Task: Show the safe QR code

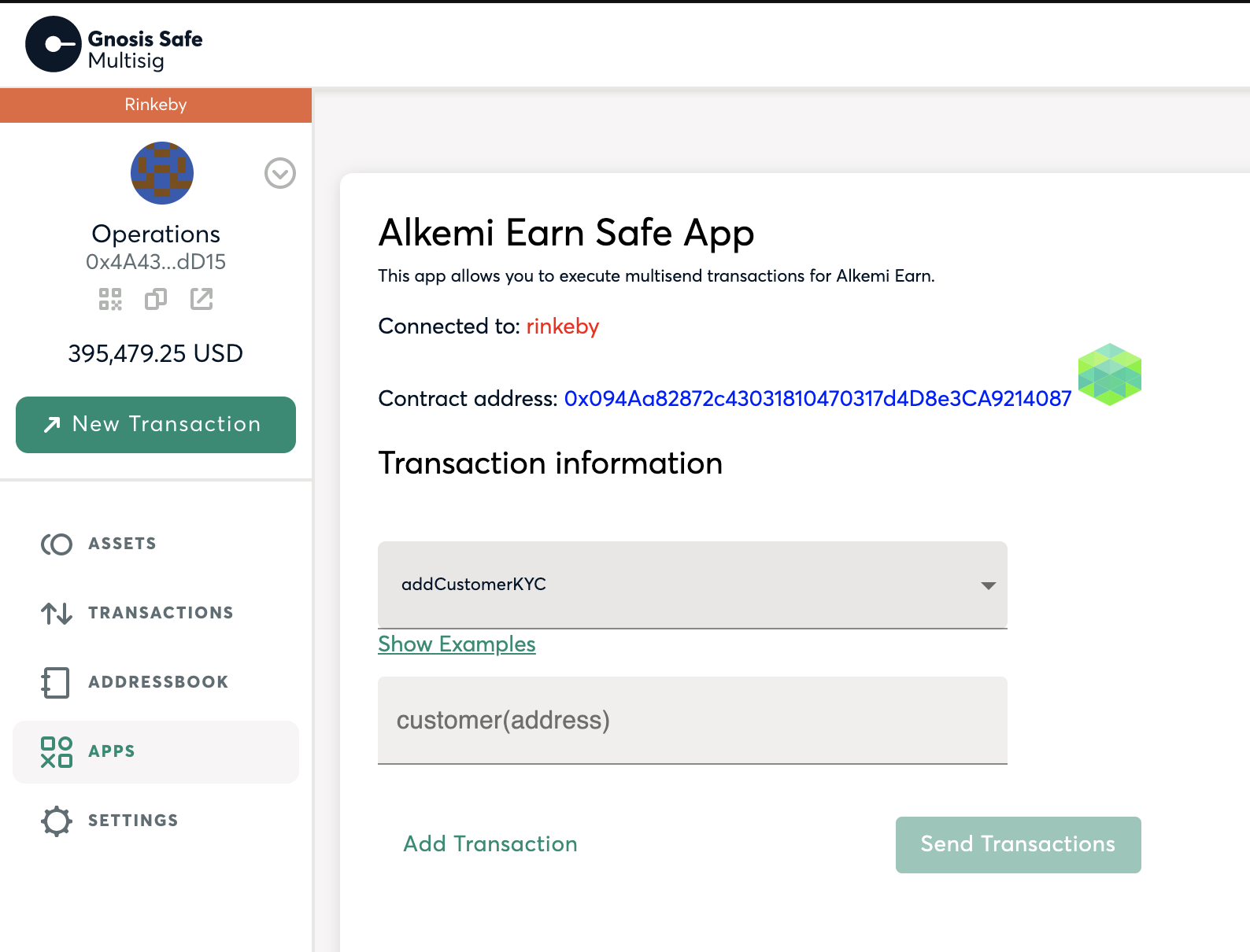Action: 110,299
